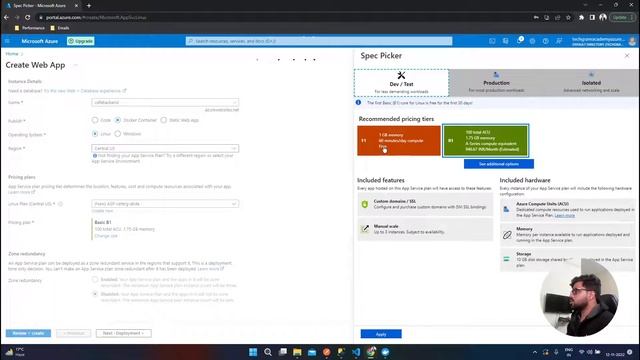Expand the Region dropdown
Viewport: 640px width, 360px height.
point(165,148)
